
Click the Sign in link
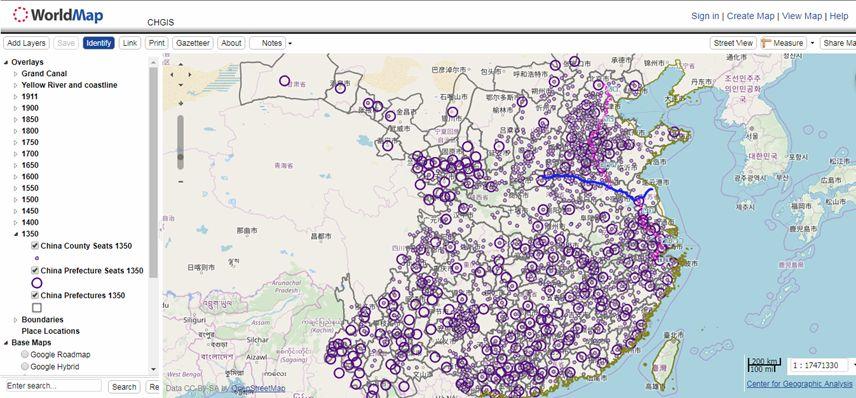click(x=705, y=16)
